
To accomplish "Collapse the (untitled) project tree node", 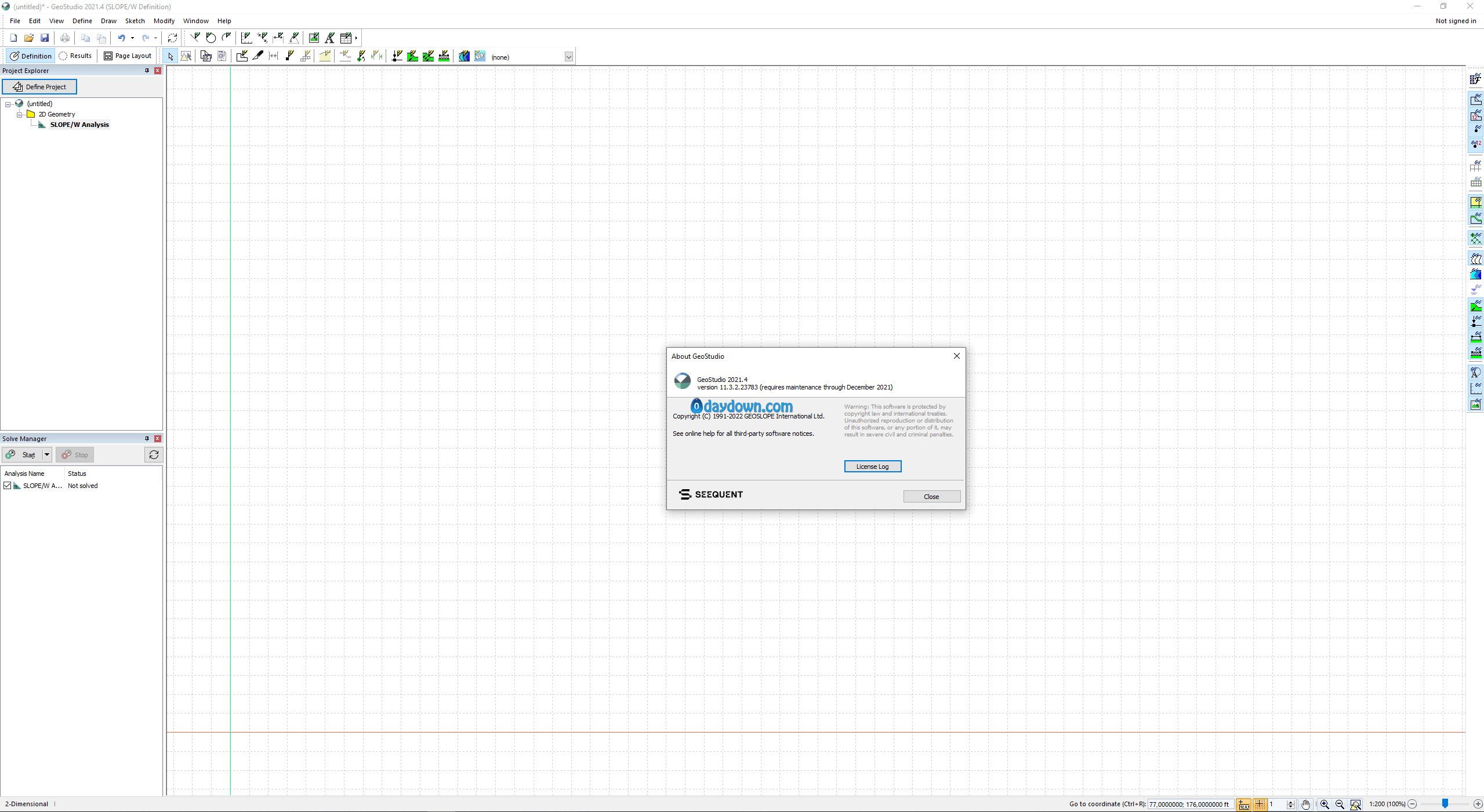I will (8, 104).
